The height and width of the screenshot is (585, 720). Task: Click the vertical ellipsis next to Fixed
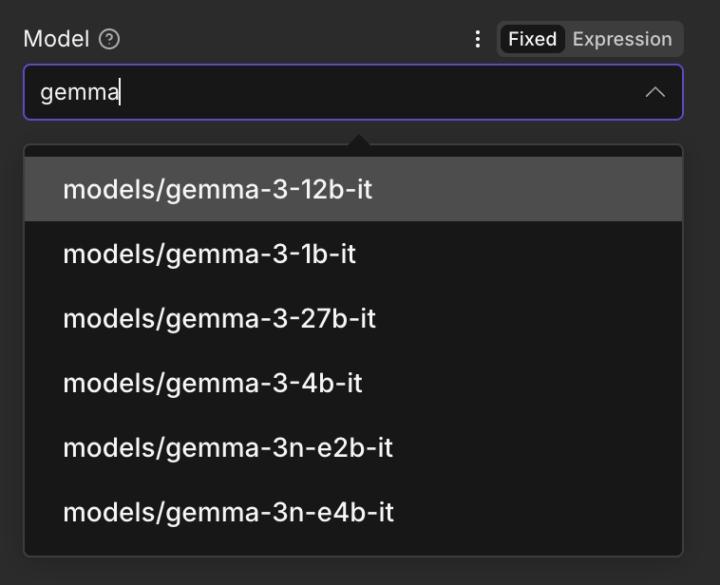478,39
